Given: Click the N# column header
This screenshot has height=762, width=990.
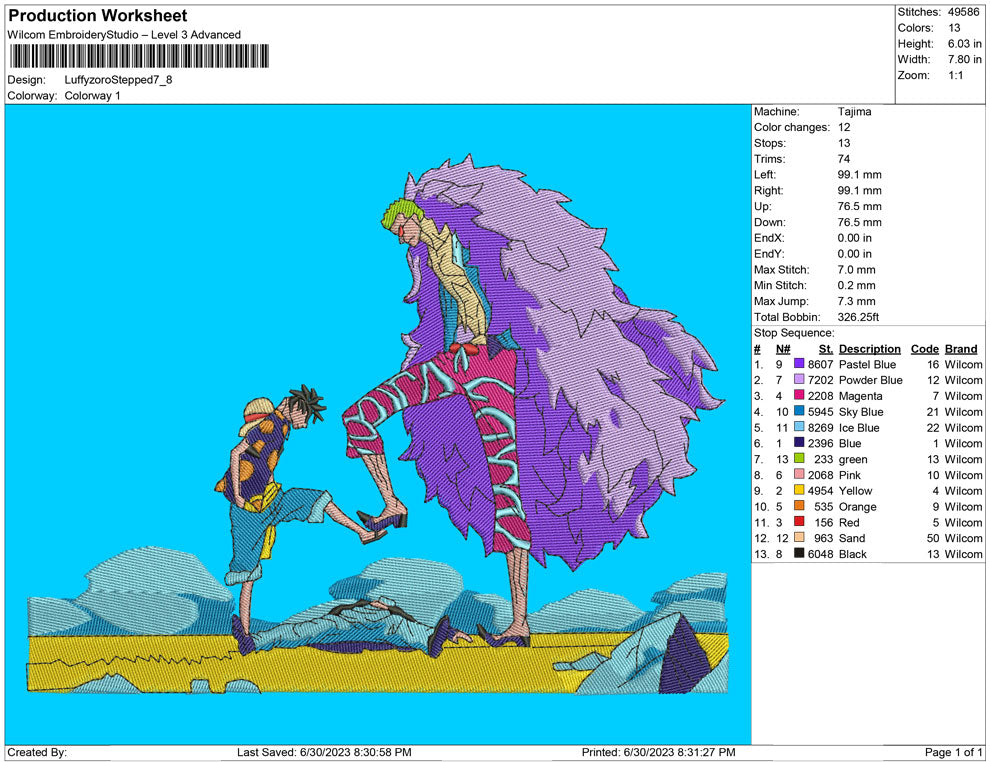Looking at the screenshot, I should (x=783, y=349).
